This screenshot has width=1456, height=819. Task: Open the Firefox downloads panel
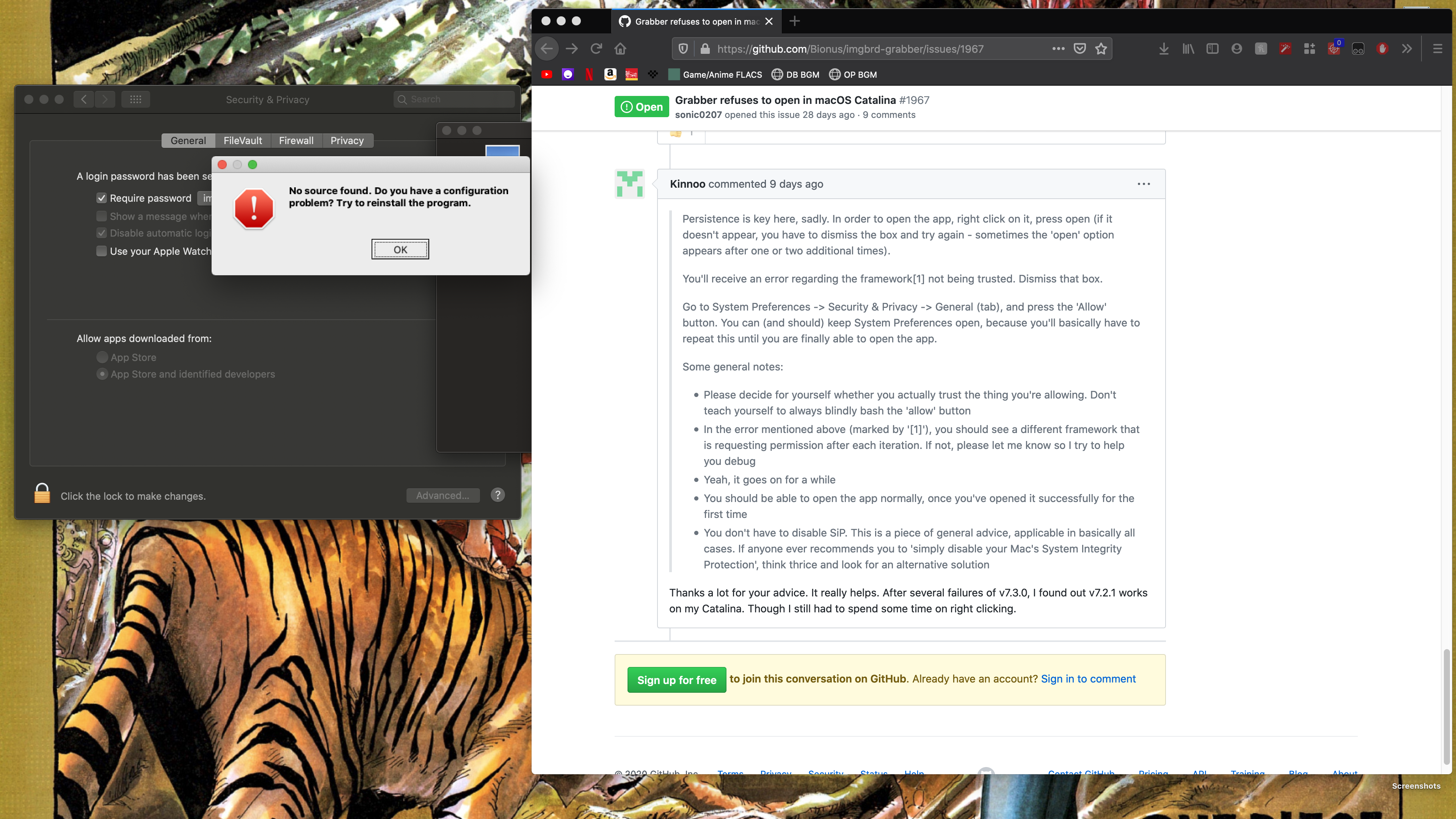click(1164, 49)
